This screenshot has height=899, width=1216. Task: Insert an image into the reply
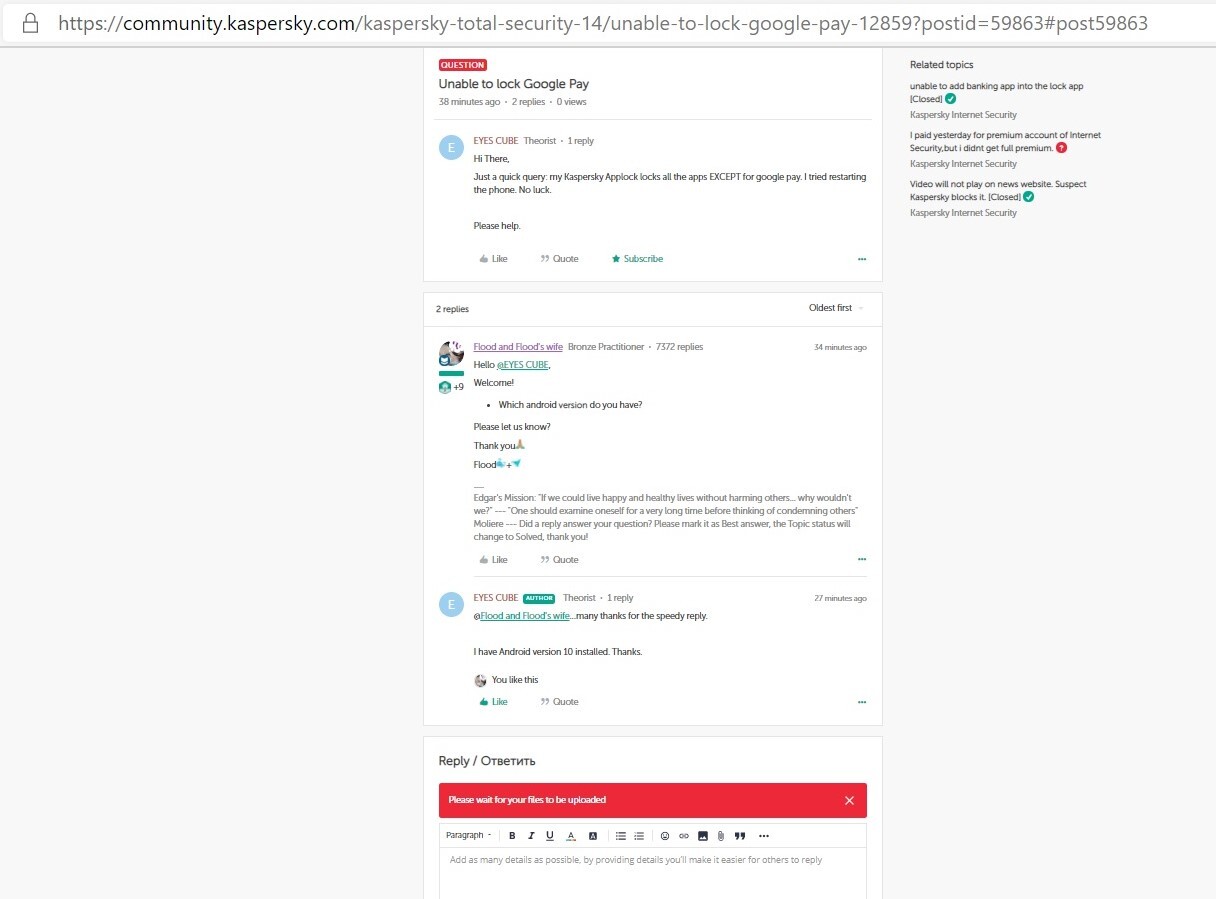(x=703, y=836)
